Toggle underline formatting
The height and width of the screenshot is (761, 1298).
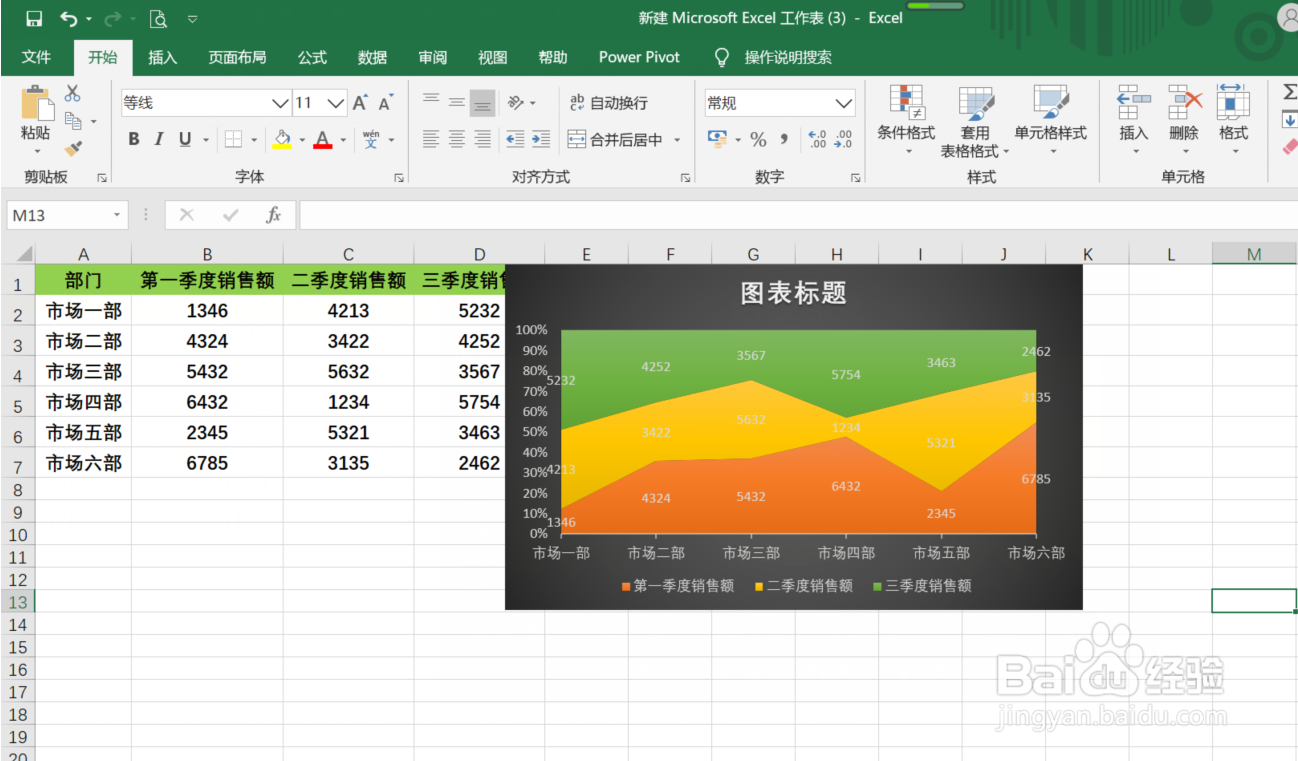pos(184,139)
